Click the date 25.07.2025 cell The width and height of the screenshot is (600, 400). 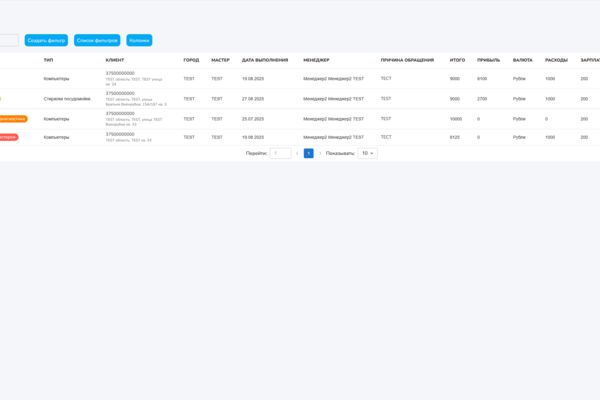[x=253, y=119]
